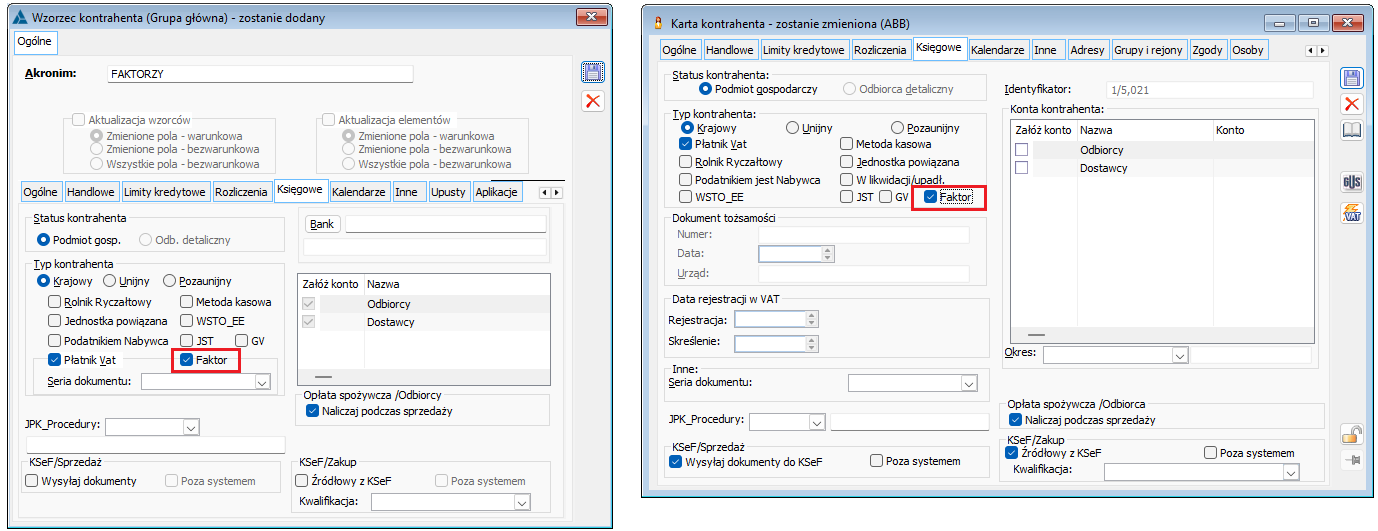Enable the Metoda kasowa checkbox in the FAKTORZY template
The width and height of the screenshot is (1378, 531).
pos(188,301)
